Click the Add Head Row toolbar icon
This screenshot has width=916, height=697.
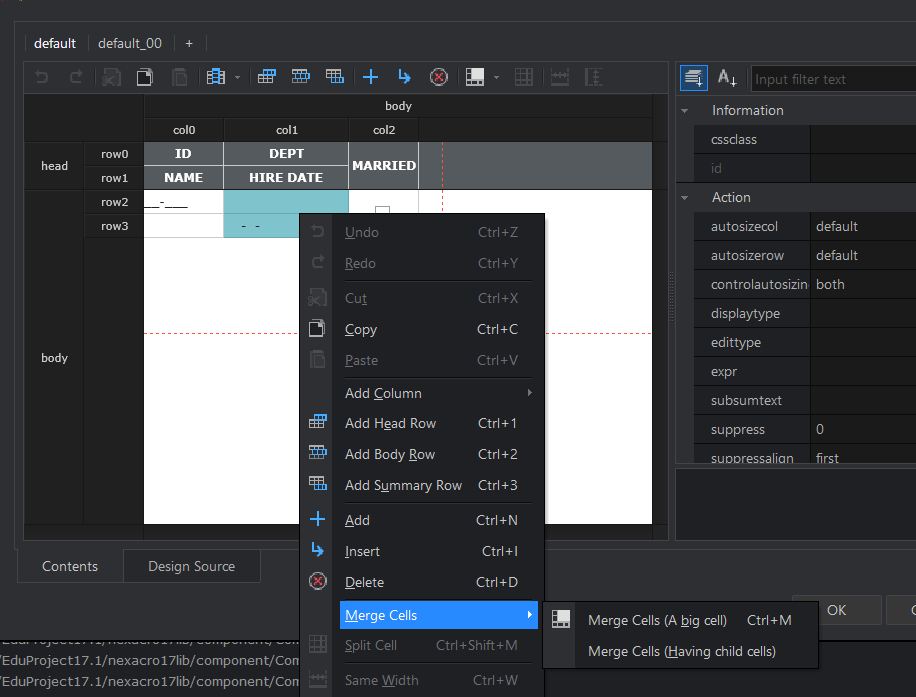(266, 77)
